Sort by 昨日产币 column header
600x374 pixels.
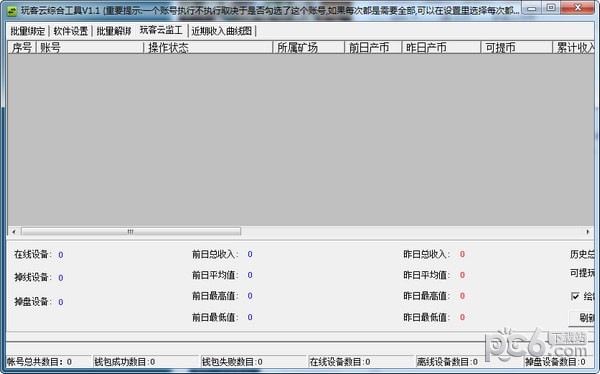[441, 47]
